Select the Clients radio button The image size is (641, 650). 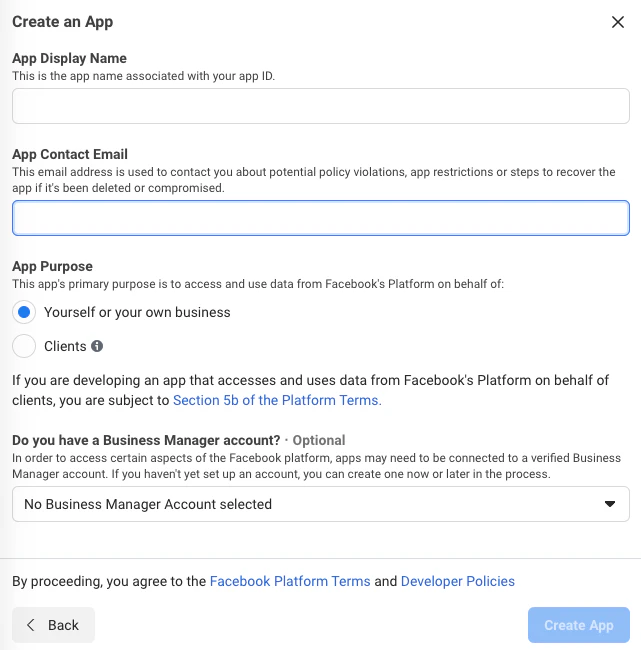coord(25,346)
